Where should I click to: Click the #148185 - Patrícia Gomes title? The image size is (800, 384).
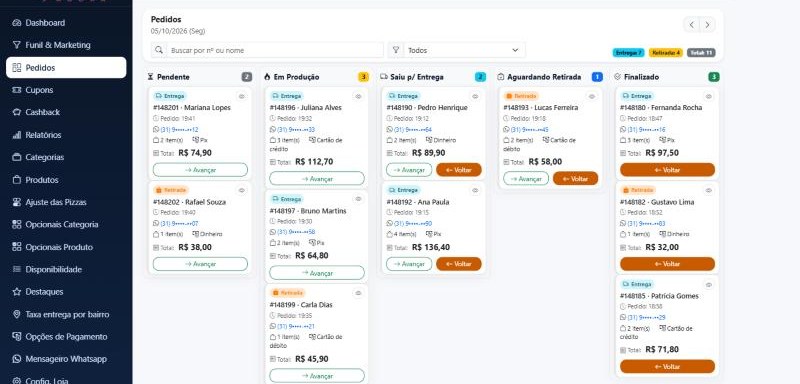click(659, 296)
